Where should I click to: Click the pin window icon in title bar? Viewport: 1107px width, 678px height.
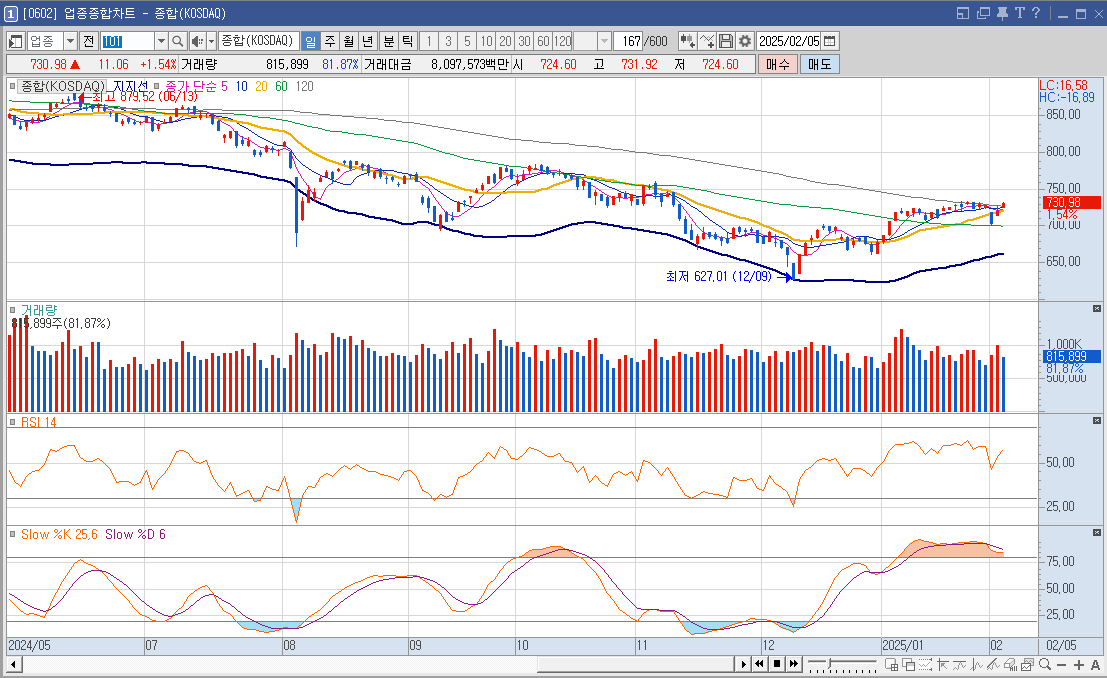pyautogui.click(x=1002, y=13)
